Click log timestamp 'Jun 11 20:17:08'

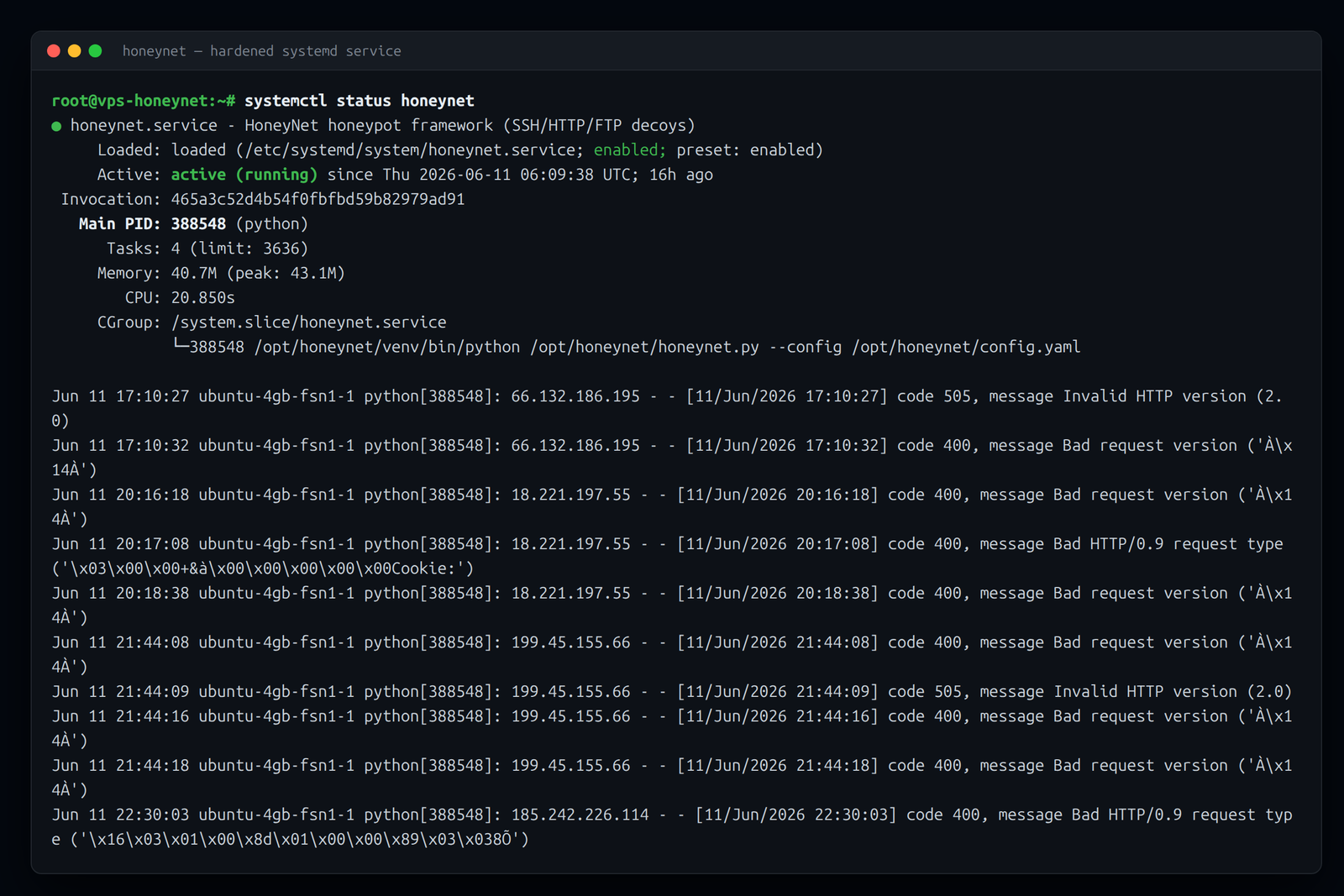tap(121, 544)
